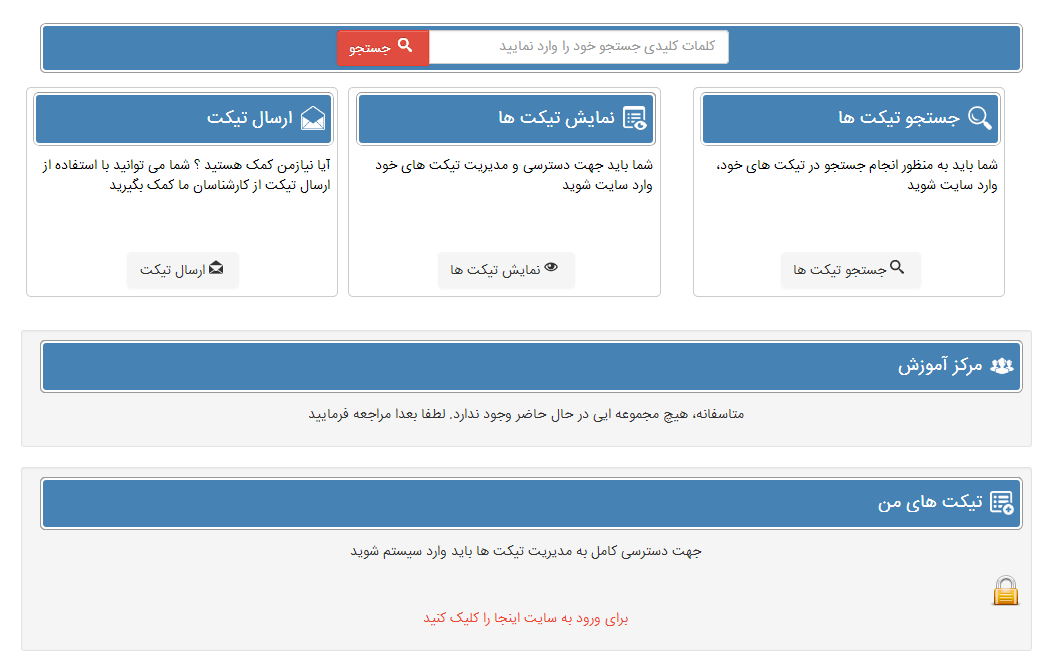Click the eye icon on نمایش تیکت ها button

pyautogui.click(x=551, y=268)
